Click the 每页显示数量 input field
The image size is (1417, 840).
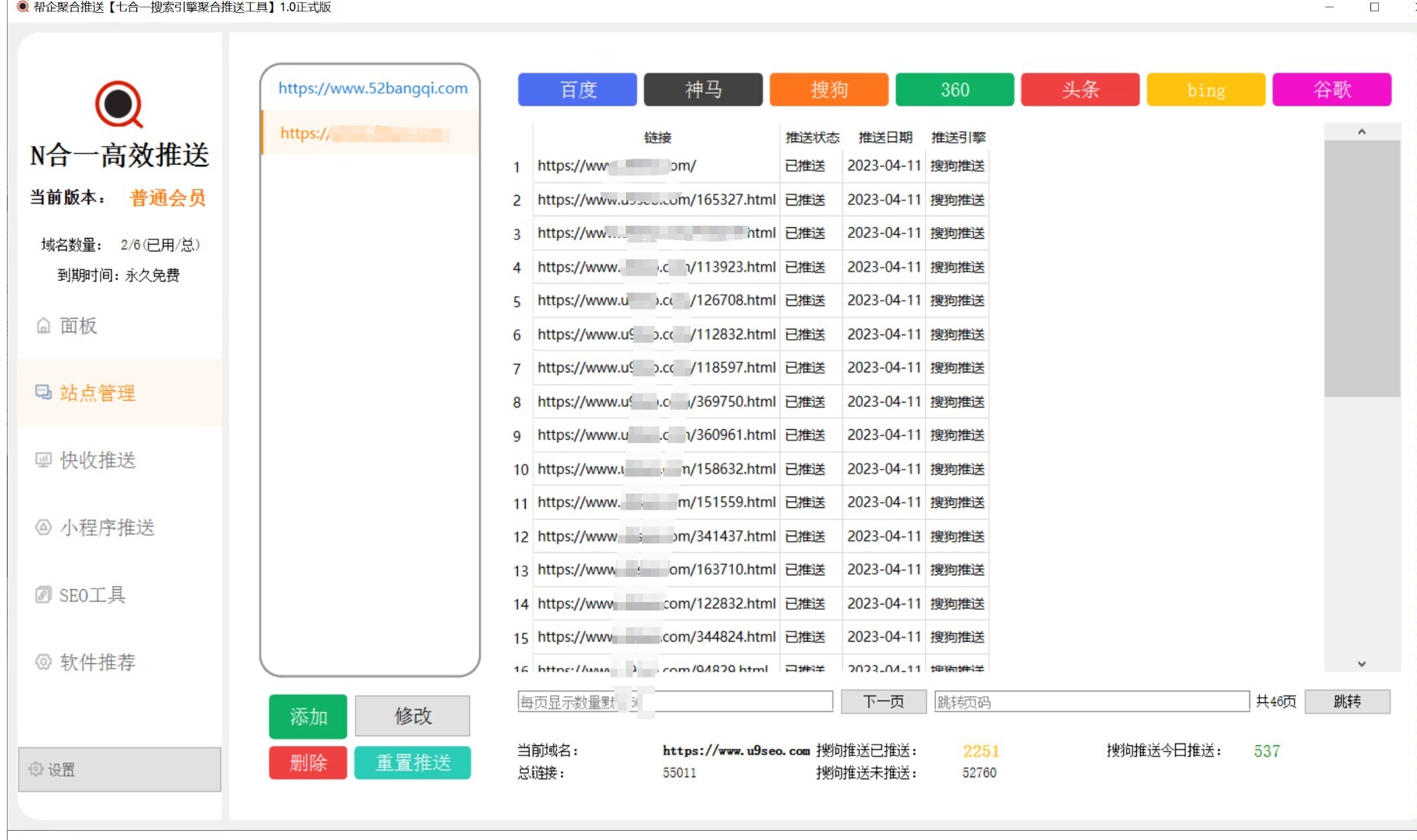coord(676,702)
